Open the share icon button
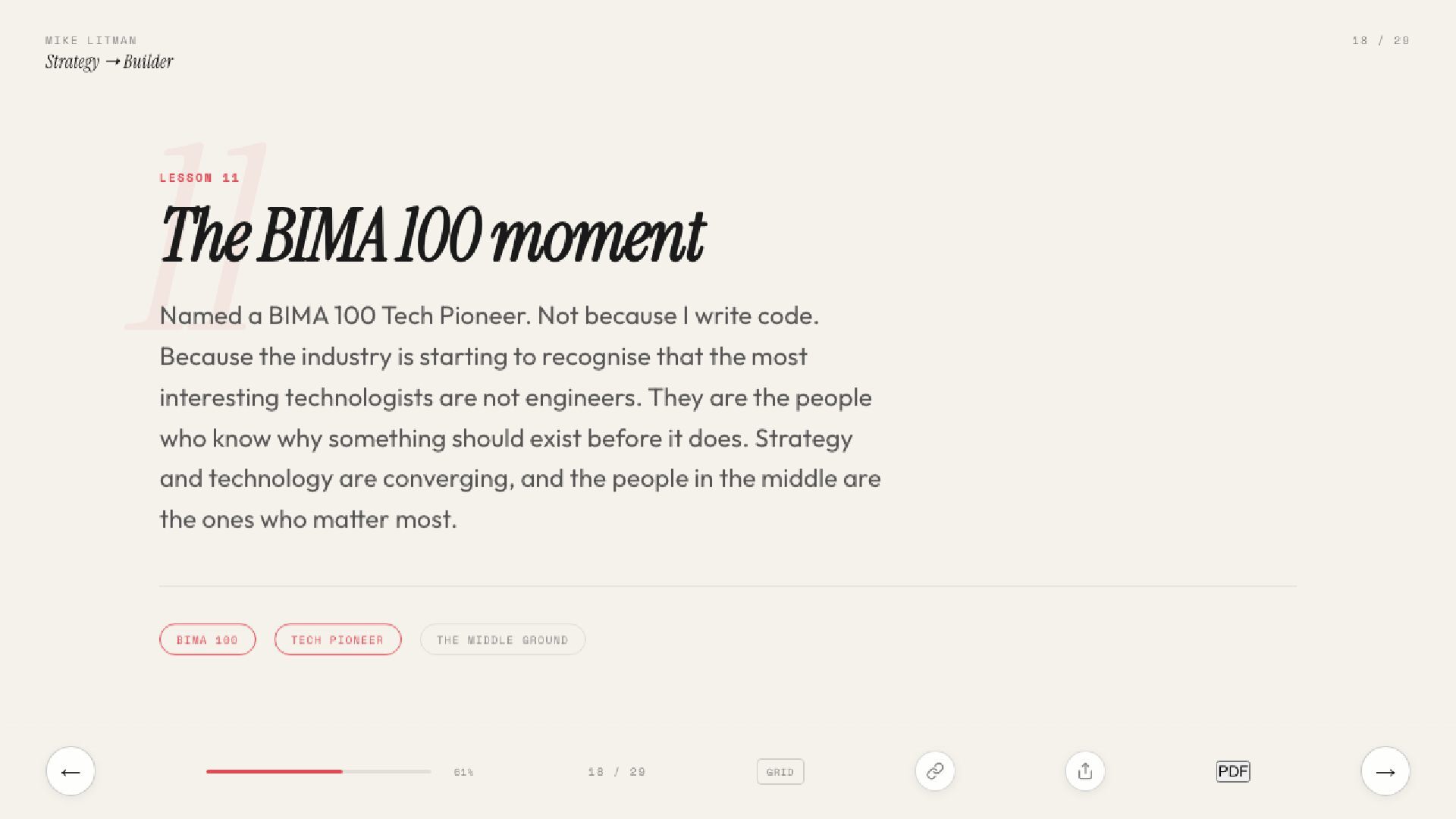1456x819 pixels. click(x=1084, y=771)
